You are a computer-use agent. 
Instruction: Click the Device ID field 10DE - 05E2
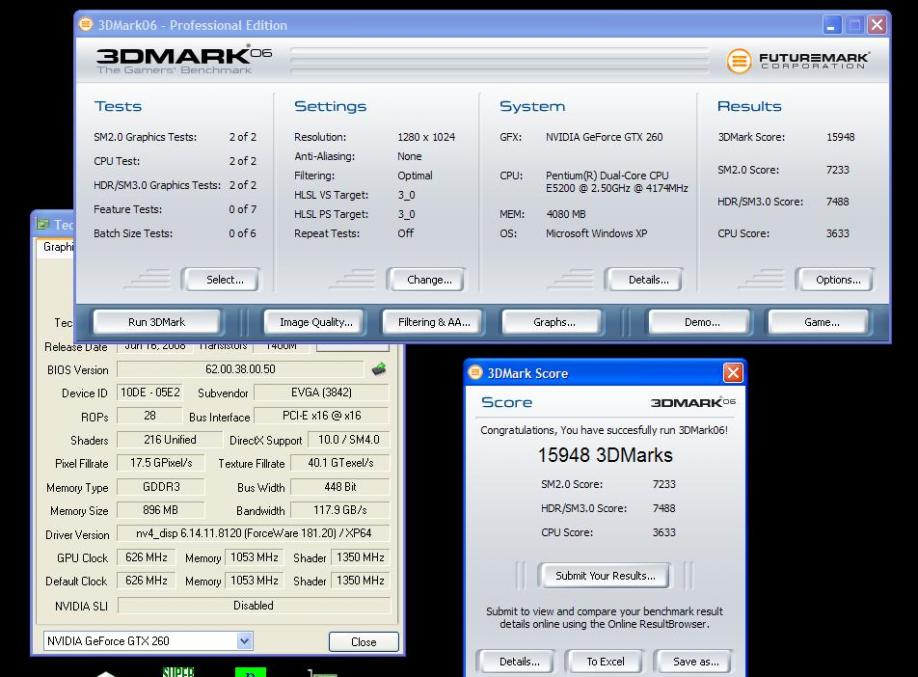pos(149,392)
